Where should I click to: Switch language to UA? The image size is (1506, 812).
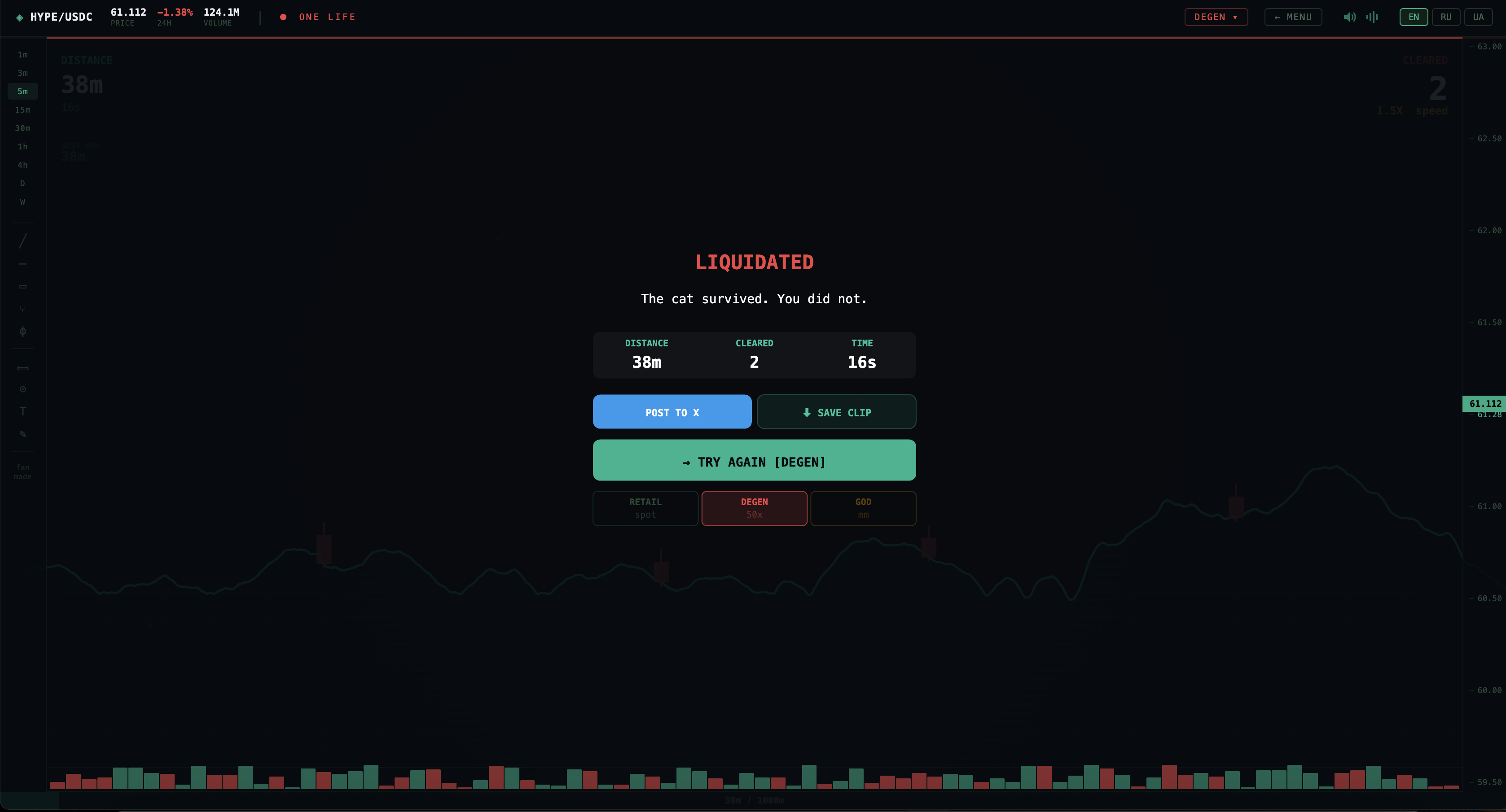[x=1479, y=17]
